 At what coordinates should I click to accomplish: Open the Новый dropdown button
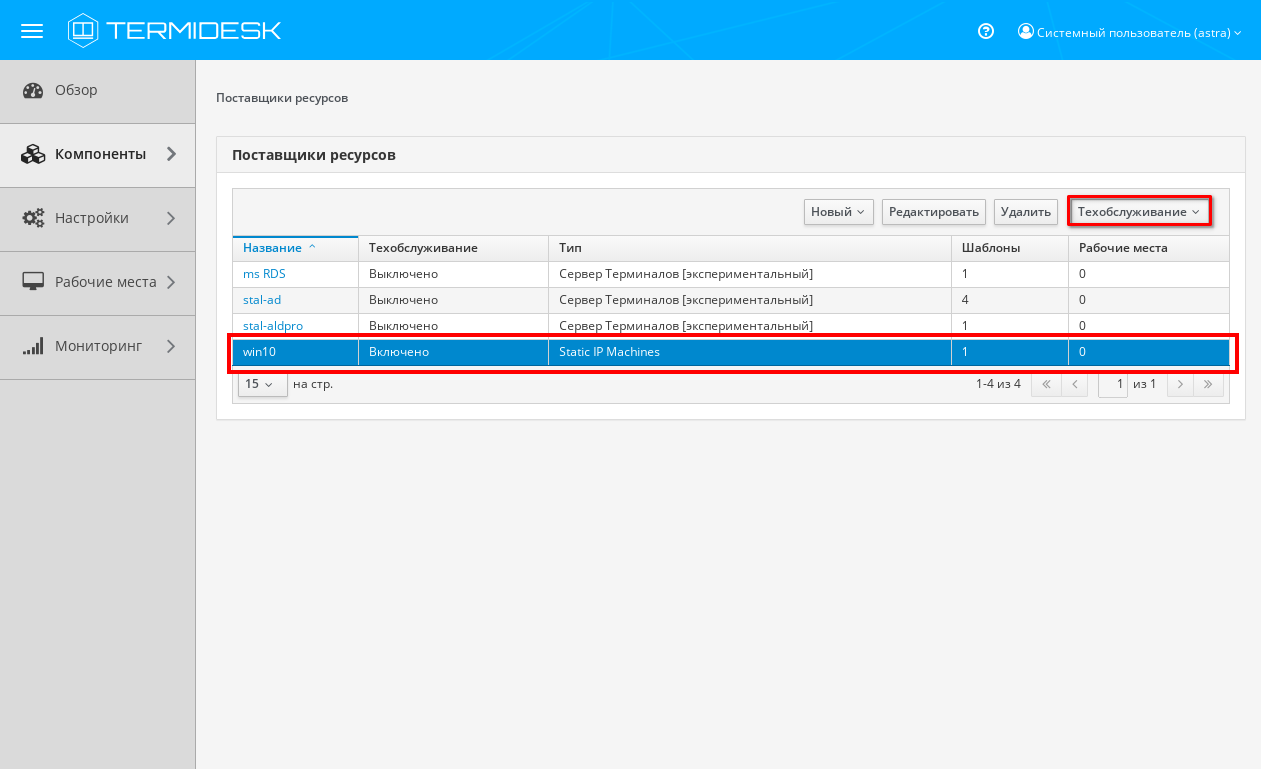coord(838,212)
